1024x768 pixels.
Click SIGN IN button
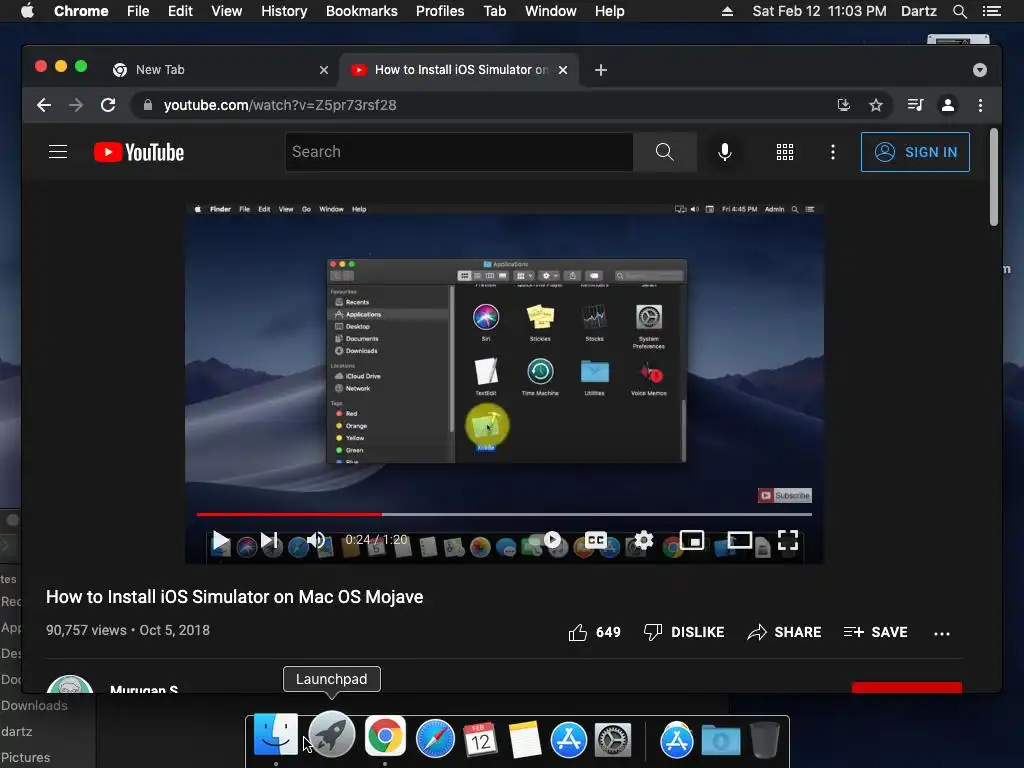[x=915, y=152]
